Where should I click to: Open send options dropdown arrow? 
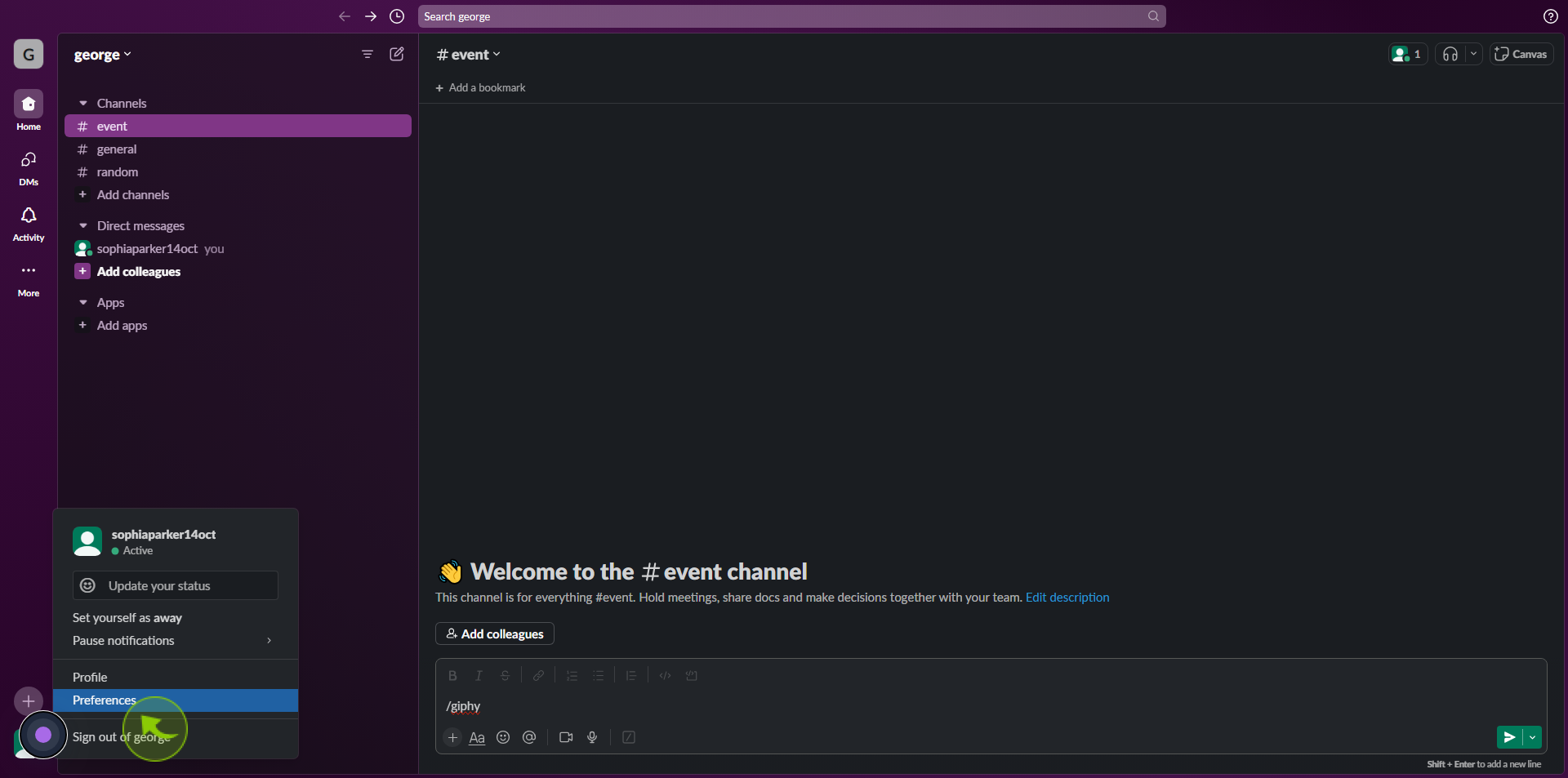click(x=1532, y=738)
